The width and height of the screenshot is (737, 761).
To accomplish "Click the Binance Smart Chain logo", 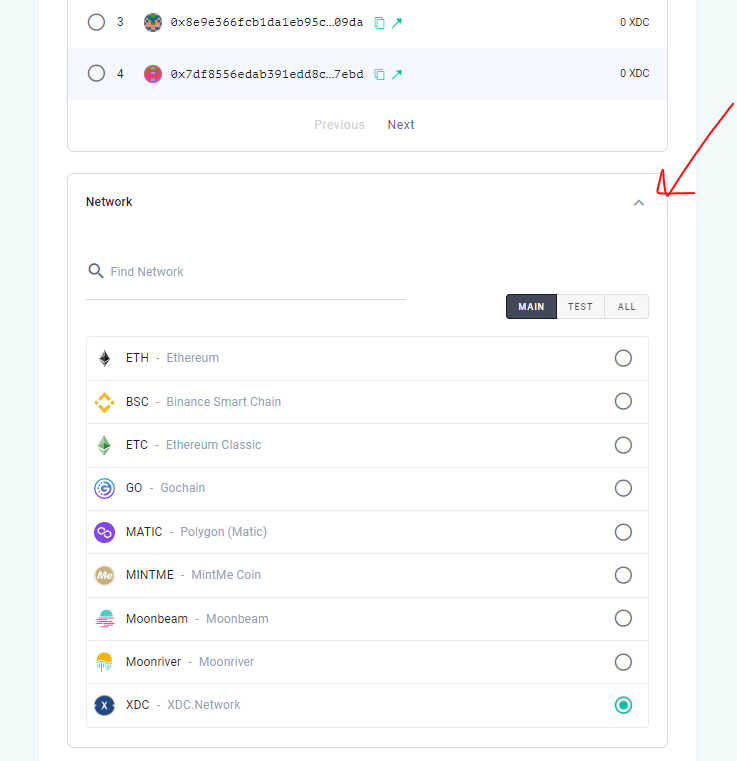I will click(x=105, y=402).
